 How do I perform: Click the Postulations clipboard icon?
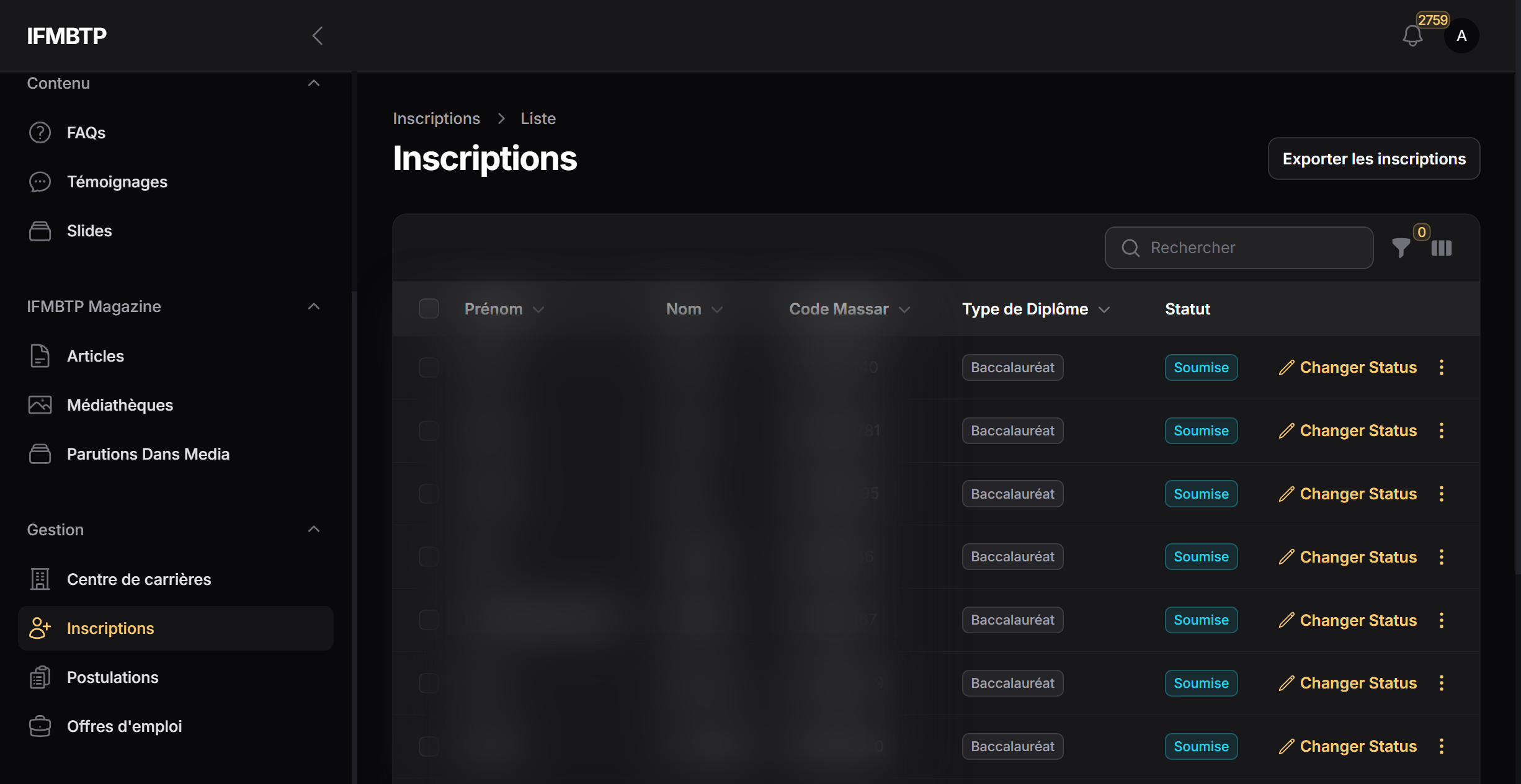click(x=40, y=677)
